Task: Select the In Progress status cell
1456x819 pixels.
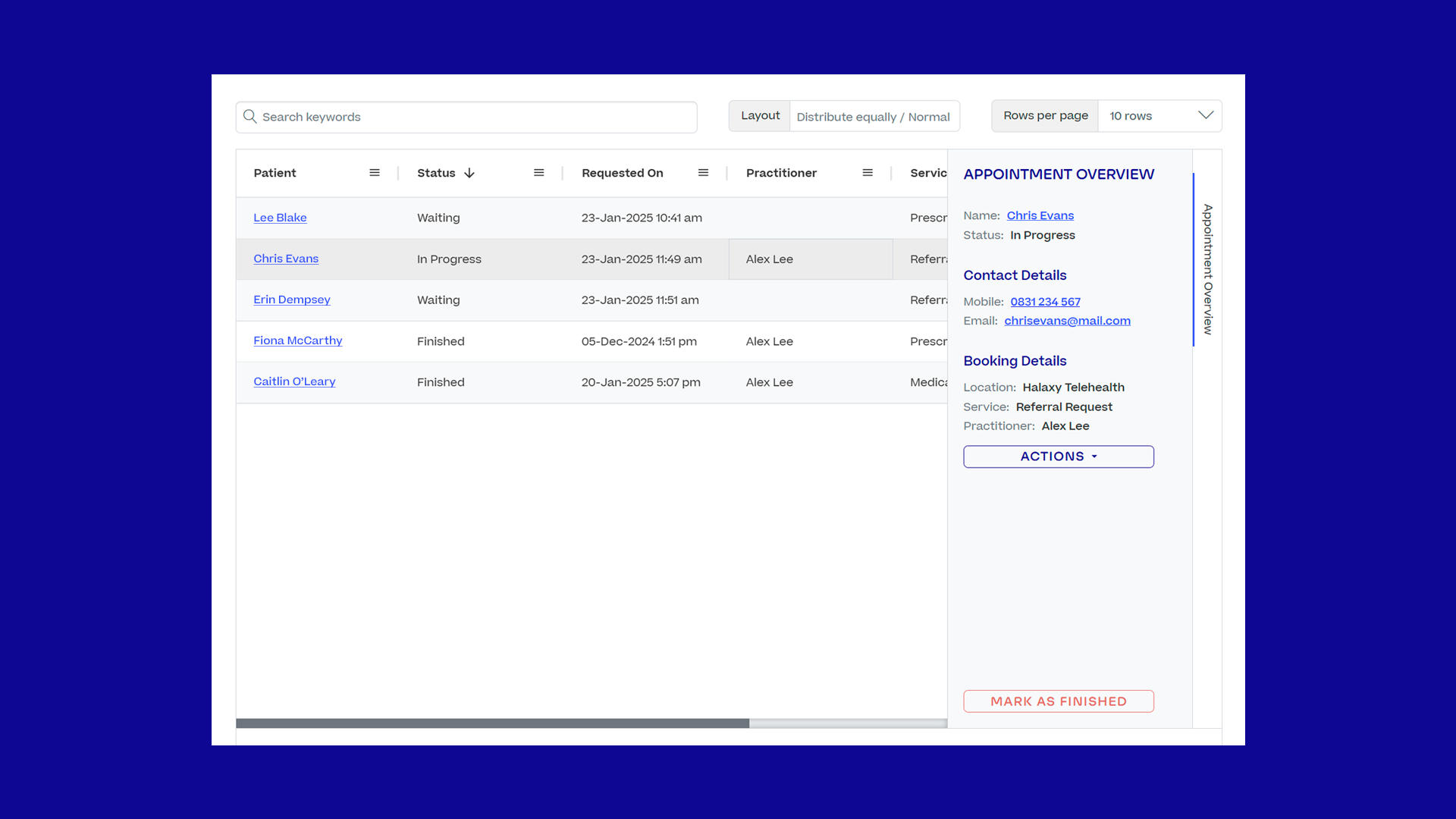Action: click(x=449, y=259)
